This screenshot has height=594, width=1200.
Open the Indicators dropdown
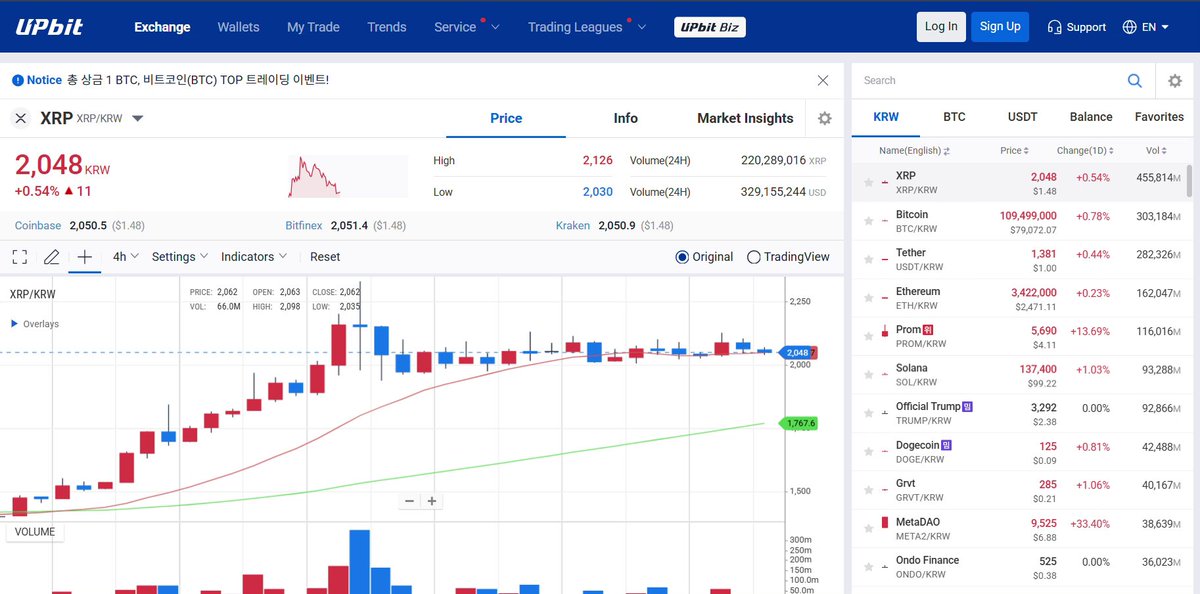(x=254, y=257)
